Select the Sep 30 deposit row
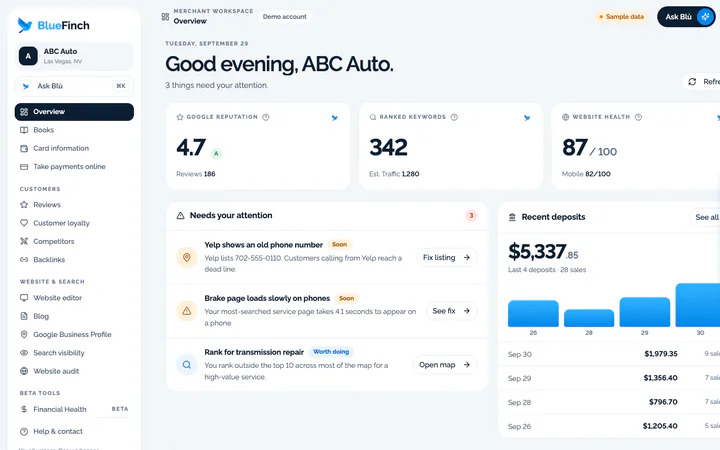720x450 pixels. [609, 354]
